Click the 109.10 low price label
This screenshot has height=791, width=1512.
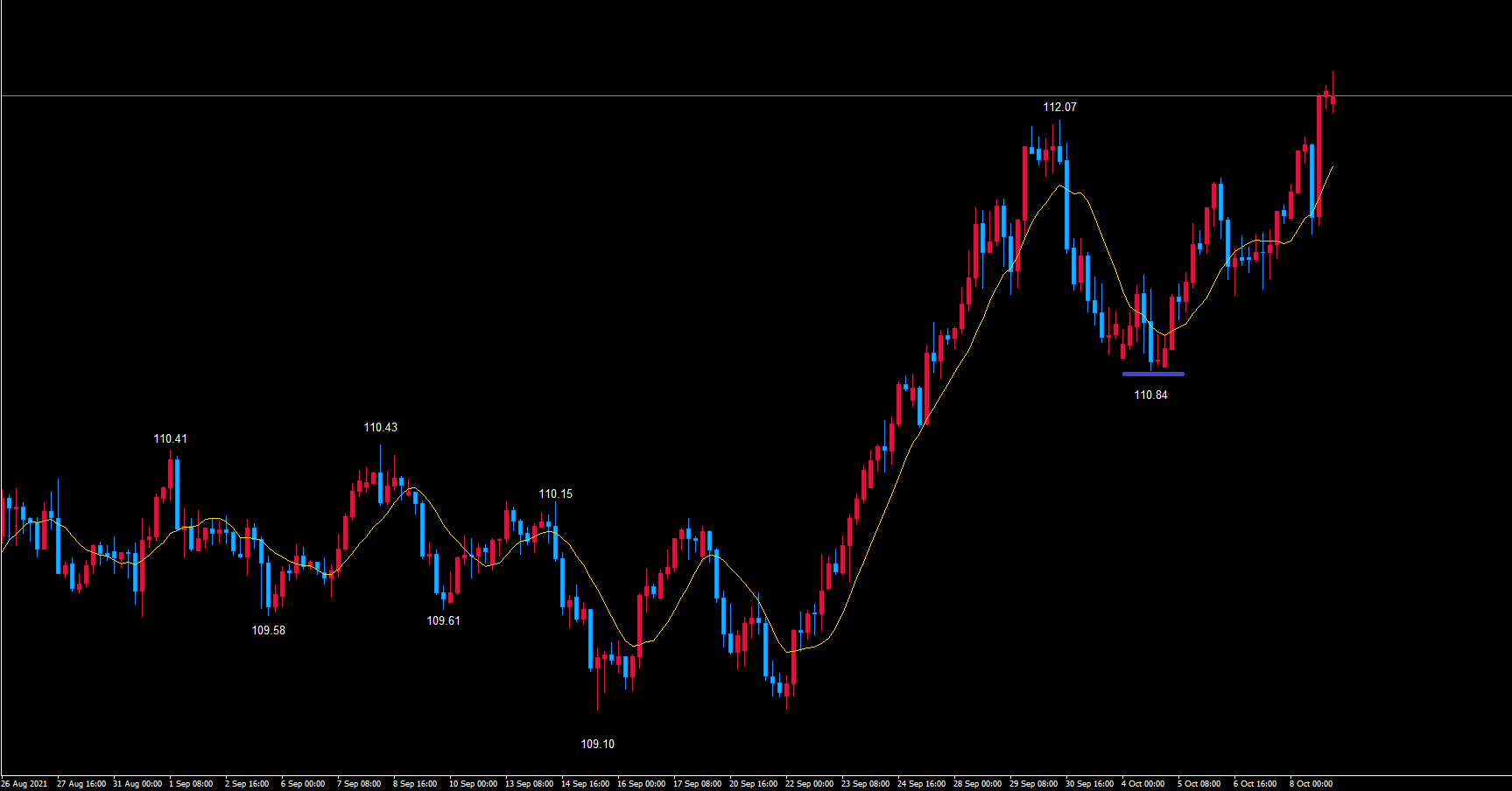tap(597, 744)
